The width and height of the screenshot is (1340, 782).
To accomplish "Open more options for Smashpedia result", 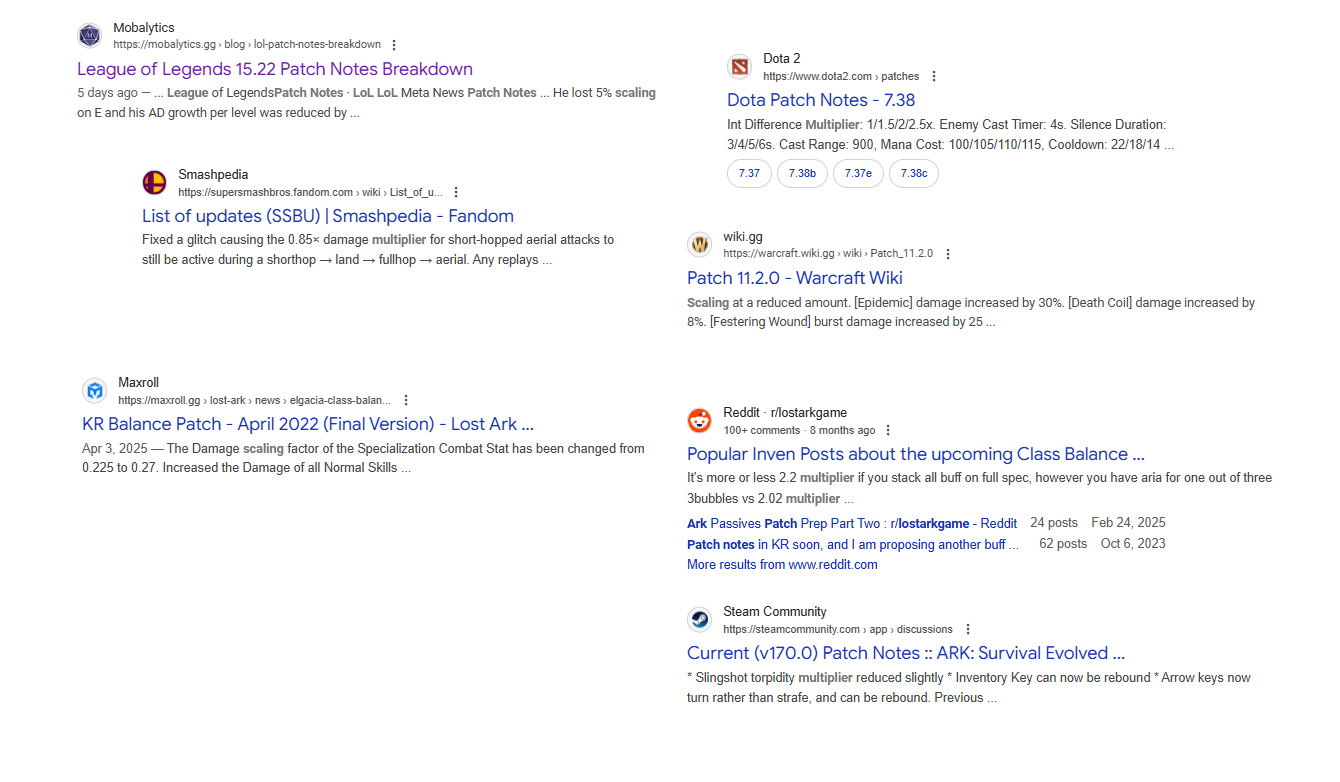I will (456, 192).
